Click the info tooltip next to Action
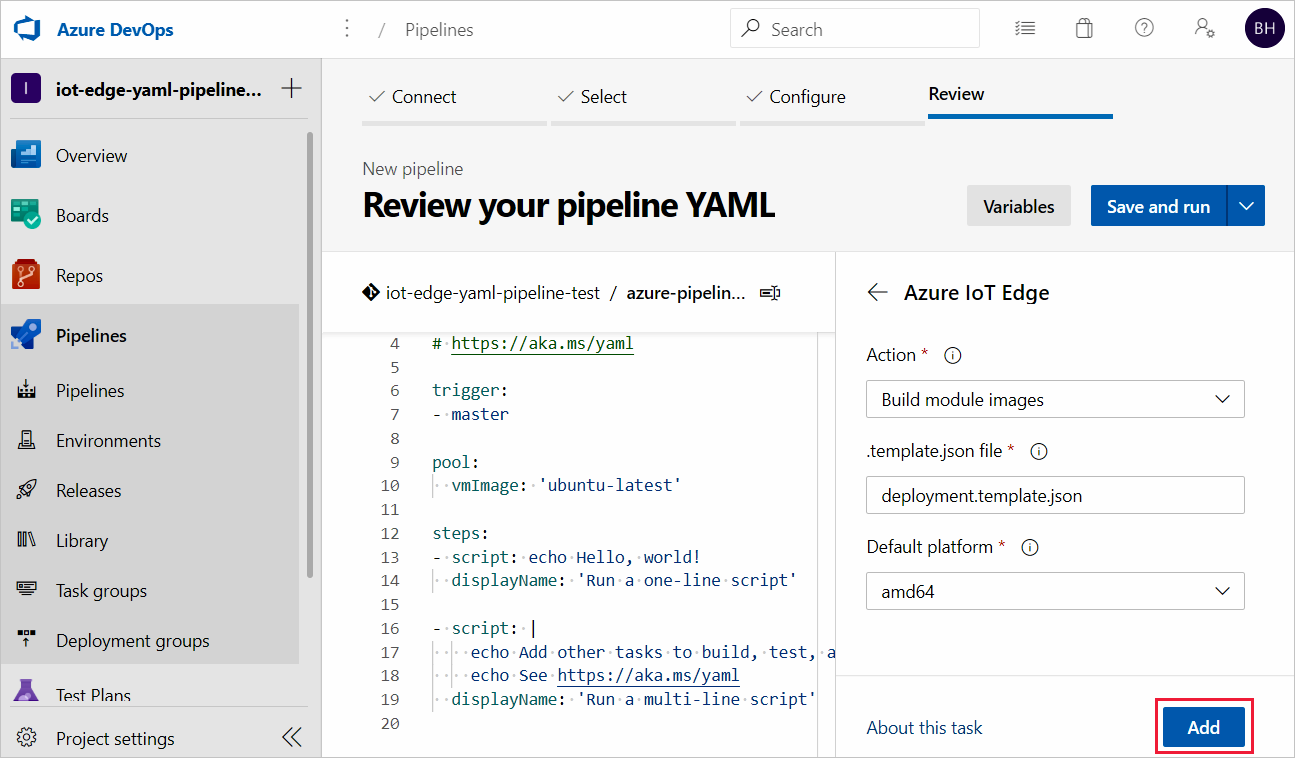Viewport: 1295px width, 758px height. coord(952,354)
